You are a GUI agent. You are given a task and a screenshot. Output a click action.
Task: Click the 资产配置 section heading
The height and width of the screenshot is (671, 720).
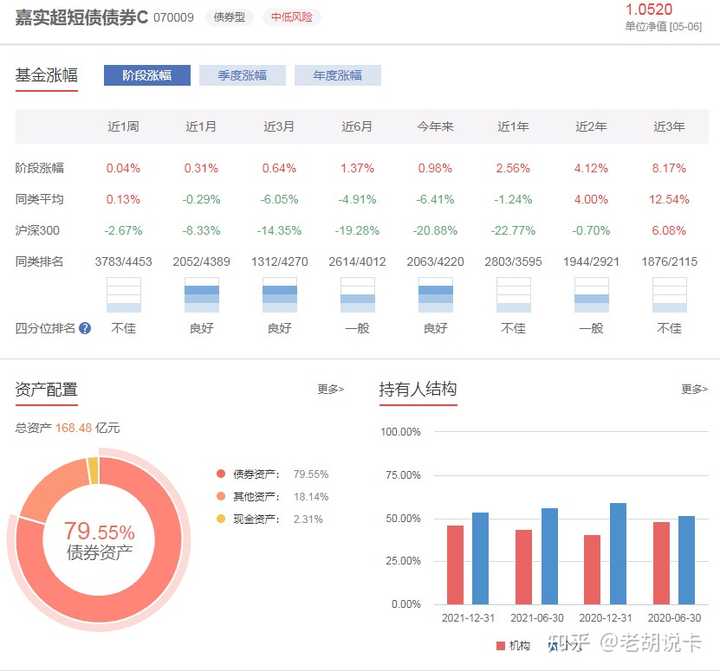[x=46, y=389]
